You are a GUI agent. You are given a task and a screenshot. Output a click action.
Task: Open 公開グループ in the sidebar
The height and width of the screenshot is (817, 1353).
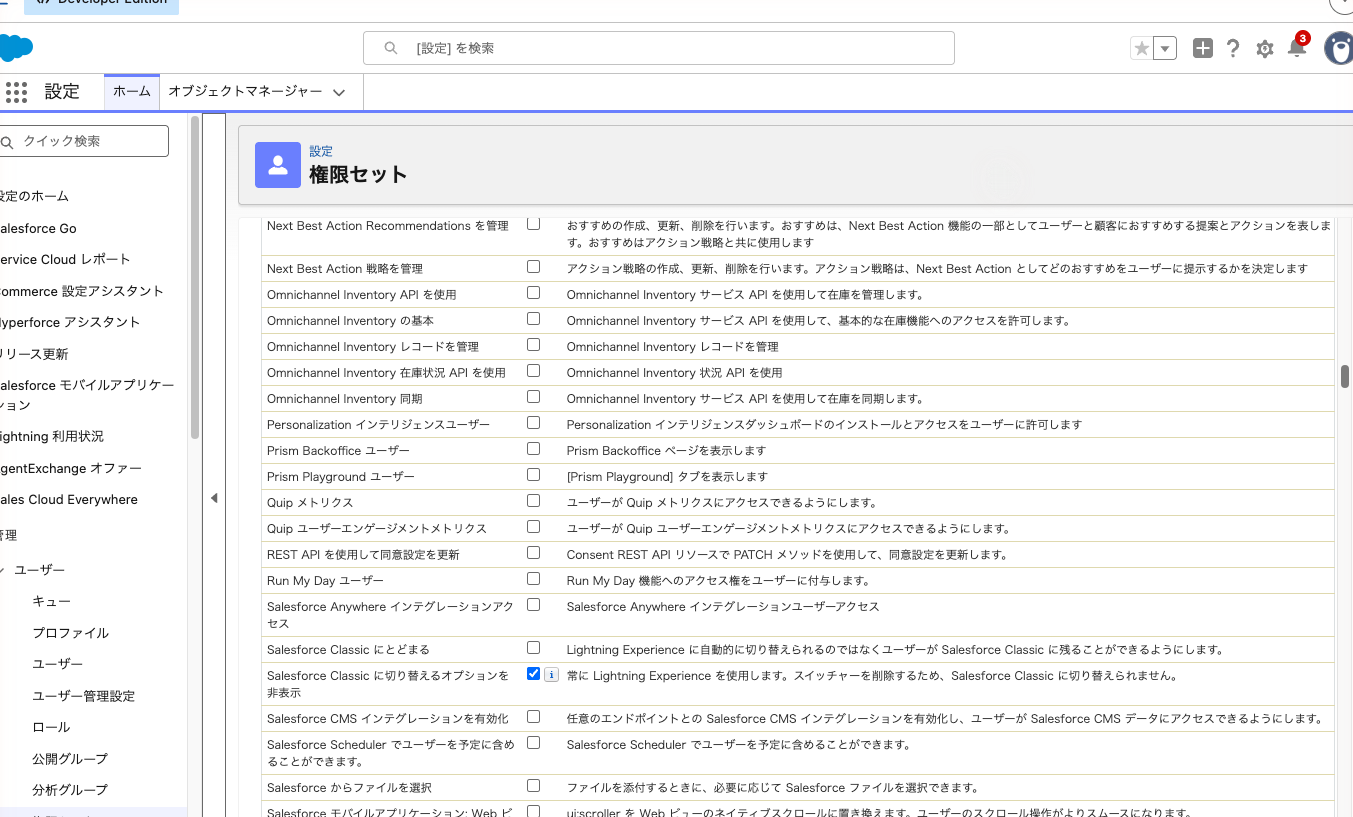[70, 759]
